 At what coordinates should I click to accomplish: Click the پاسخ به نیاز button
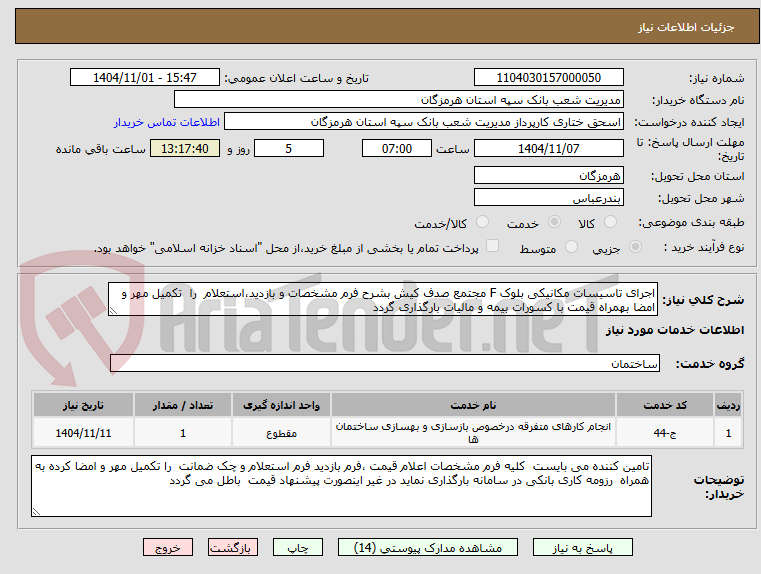coord(582,547)
